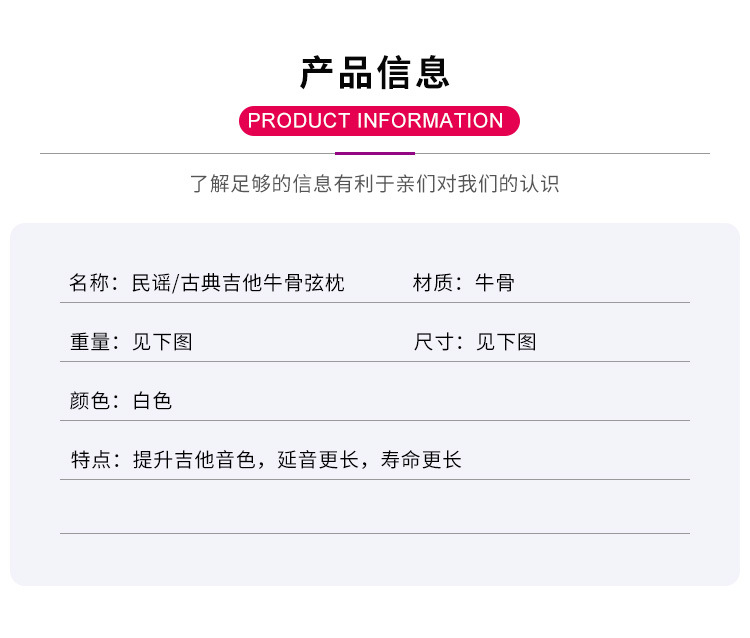Click the 重量 field label
Viewport: 750px width, 638px height.
tap(90, 342)
